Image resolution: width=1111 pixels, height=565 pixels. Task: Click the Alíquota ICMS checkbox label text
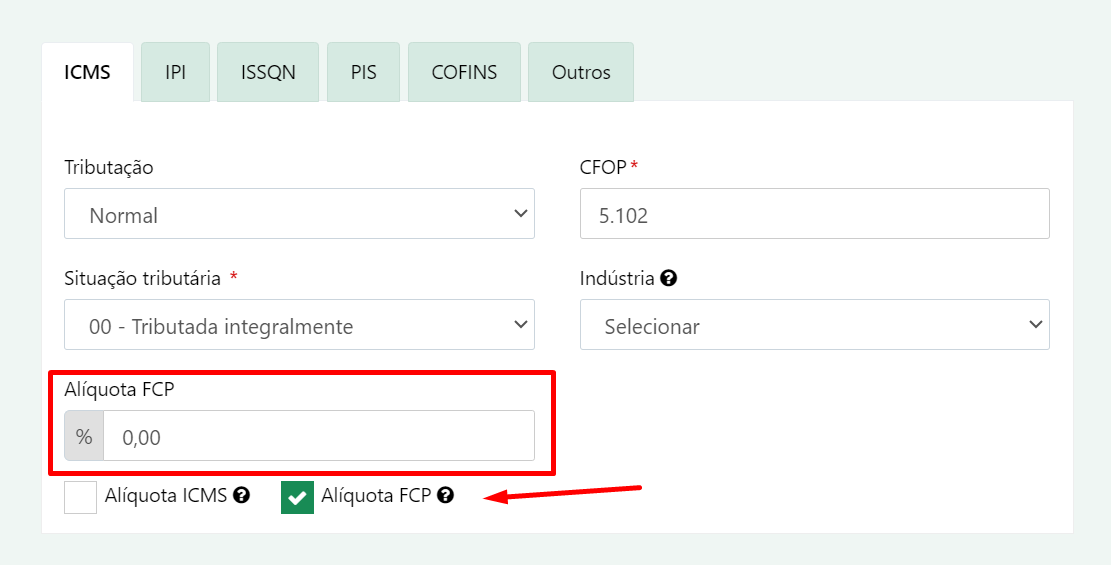pyautogui.click(x=166, y=496)
